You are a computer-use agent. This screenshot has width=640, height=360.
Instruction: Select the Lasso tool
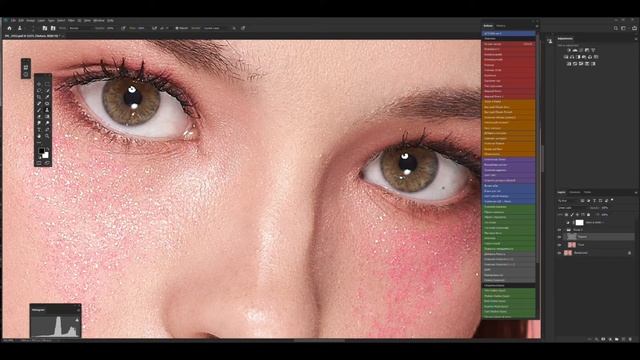pos(39,91)
